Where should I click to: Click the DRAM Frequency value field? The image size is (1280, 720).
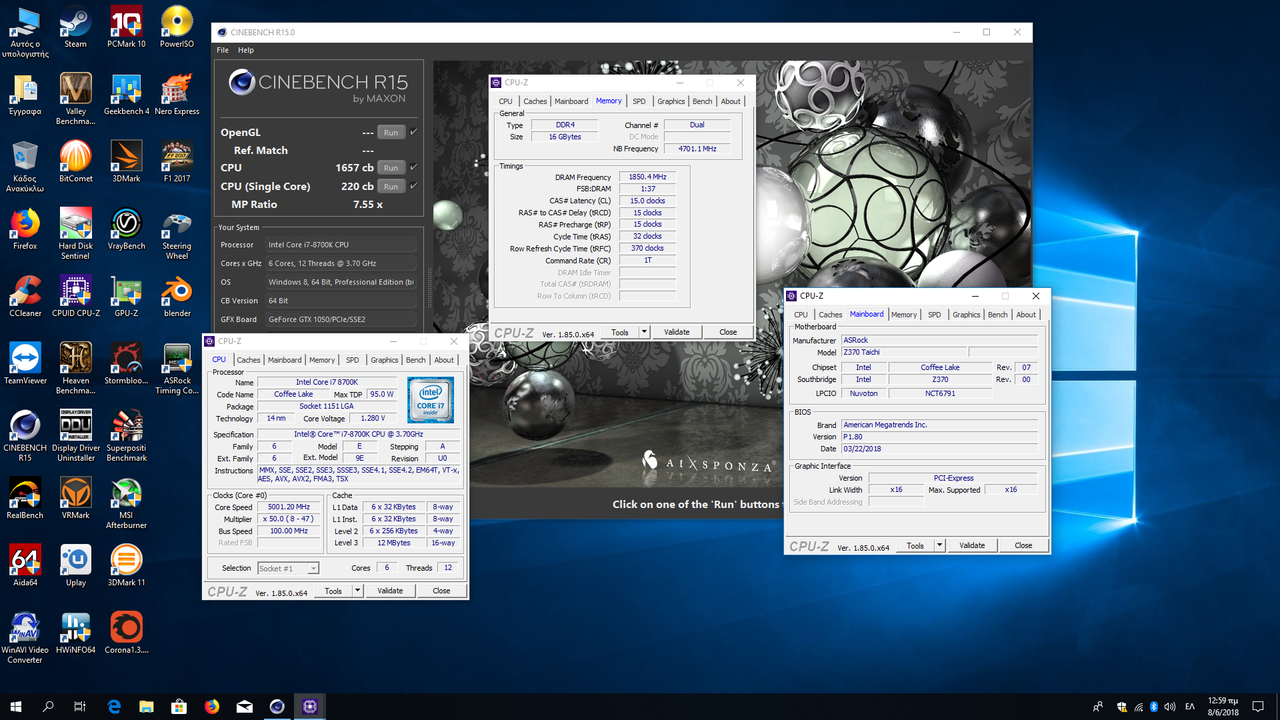tap(647, 177)
